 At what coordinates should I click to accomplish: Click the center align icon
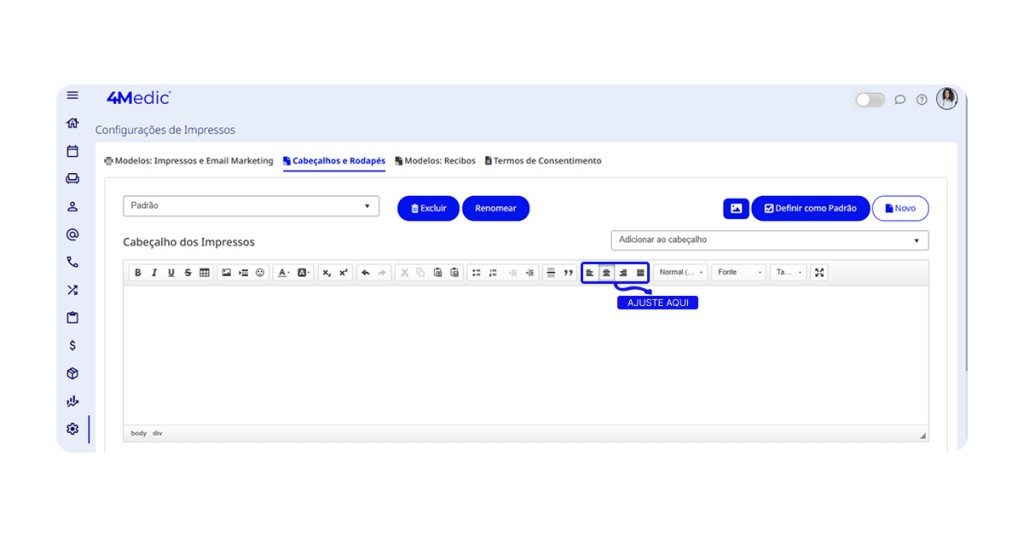(606, 273)
